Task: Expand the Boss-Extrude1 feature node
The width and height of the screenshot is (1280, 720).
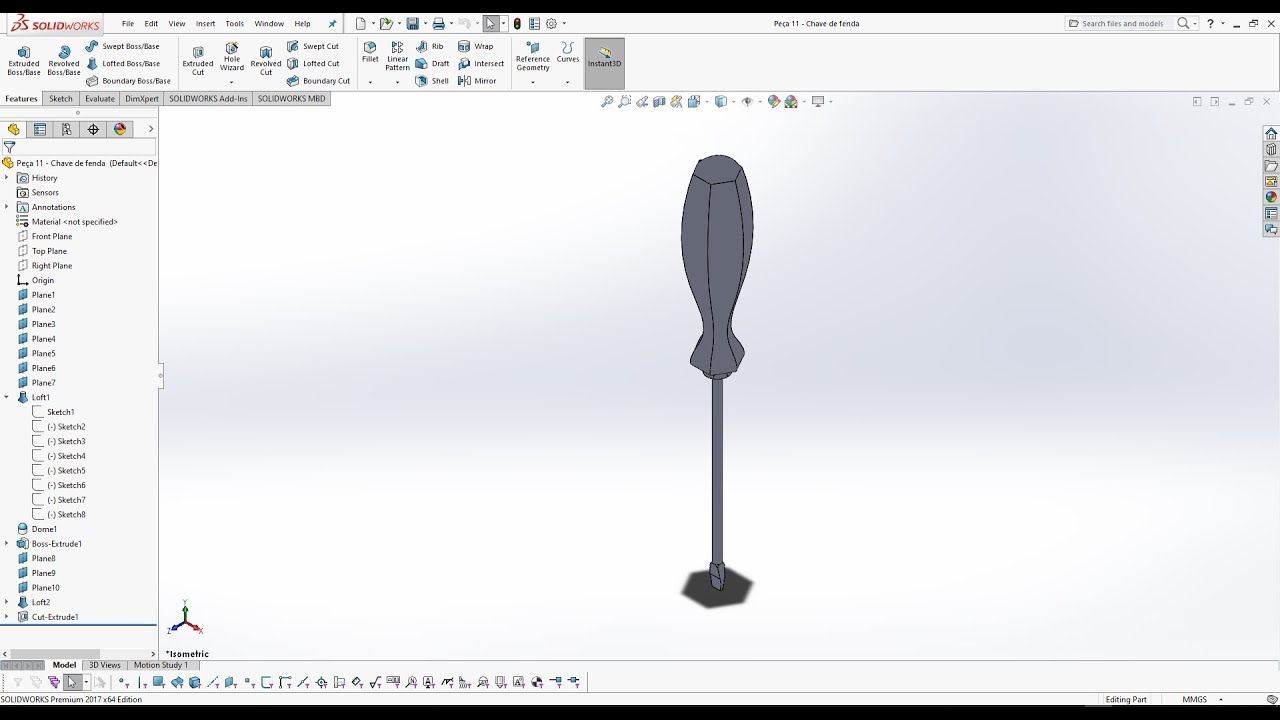Action: 7,544
